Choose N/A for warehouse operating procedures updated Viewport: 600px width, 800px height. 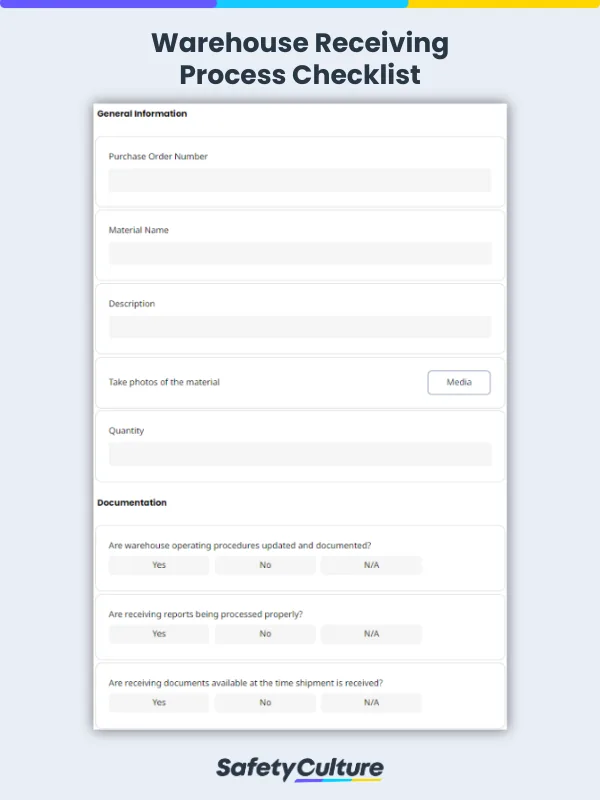click(x=371, y=565)
